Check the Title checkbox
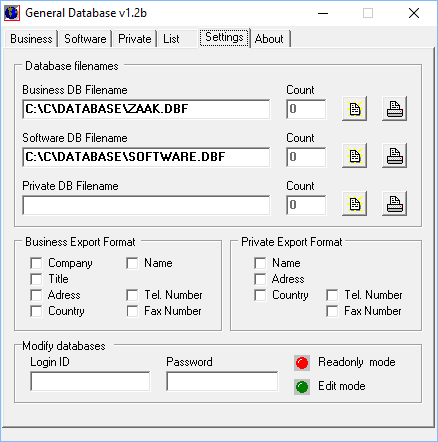Image resolution: width=438 pixels, height=442 pixels. tap(36, 279)
